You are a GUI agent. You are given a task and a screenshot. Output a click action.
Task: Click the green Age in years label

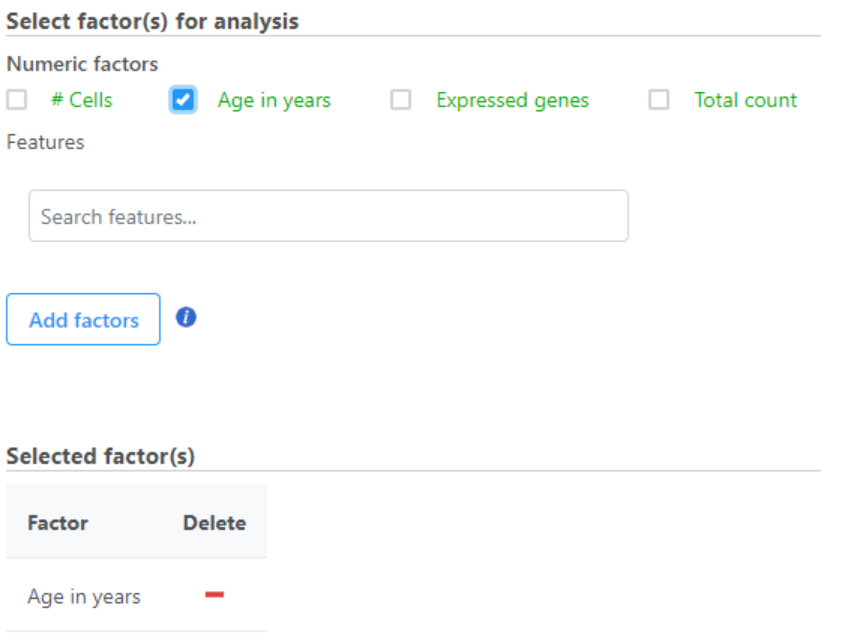(274, 101)
